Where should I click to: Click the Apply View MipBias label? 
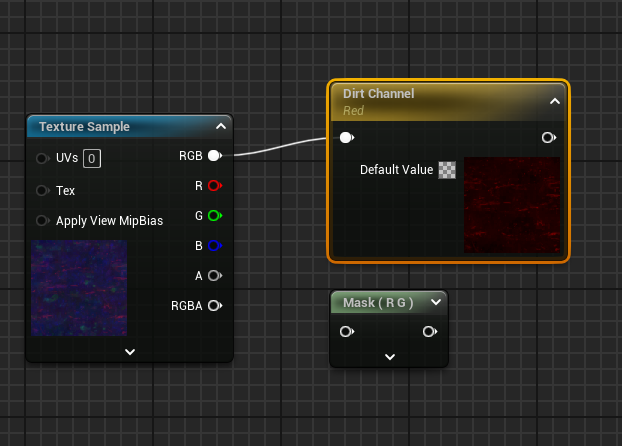pyautogui.click(x=109, y=221)
